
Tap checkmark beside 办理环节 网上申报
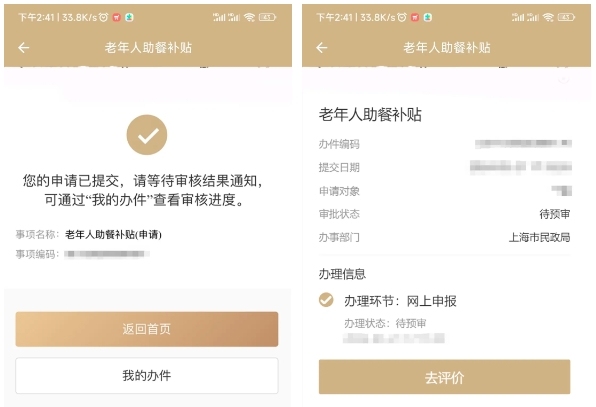tap(326, 300)
